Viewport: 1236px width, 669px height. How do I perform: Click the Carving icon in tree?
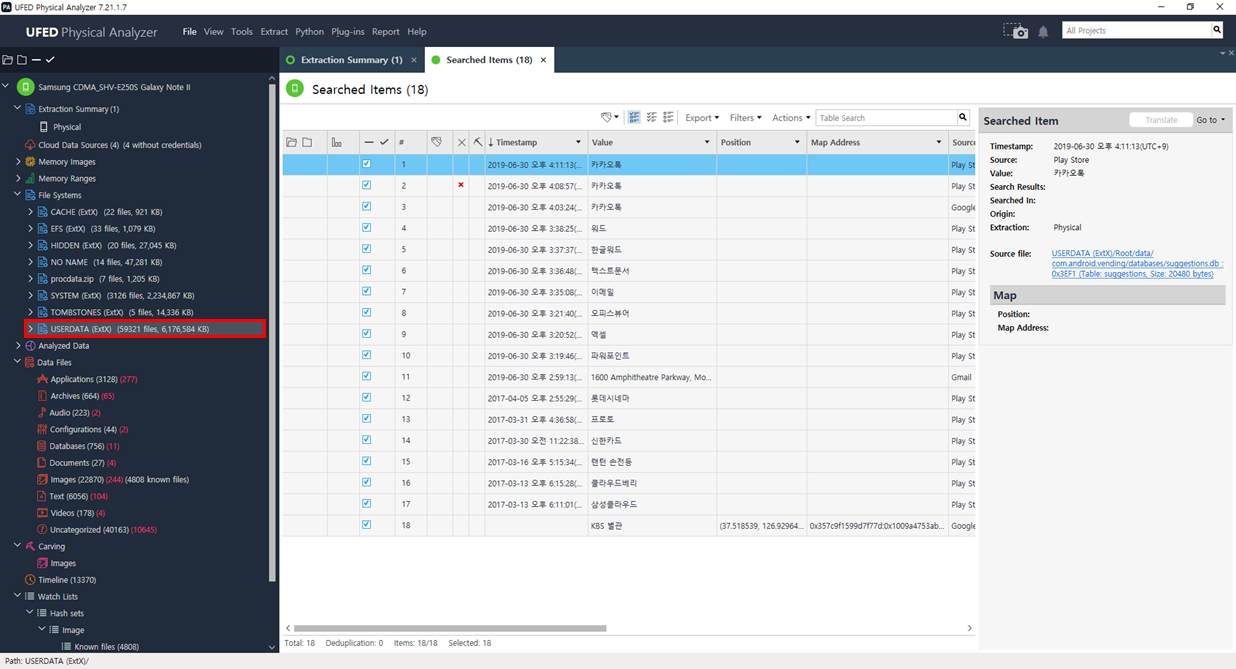pos(30,546)
